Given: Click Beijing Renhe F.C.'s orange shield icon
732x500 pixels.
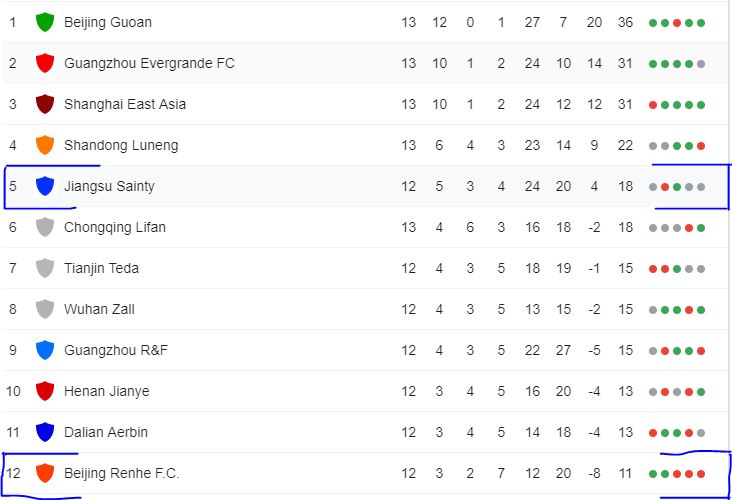Looking at the screenshot, I should (44, 473).
